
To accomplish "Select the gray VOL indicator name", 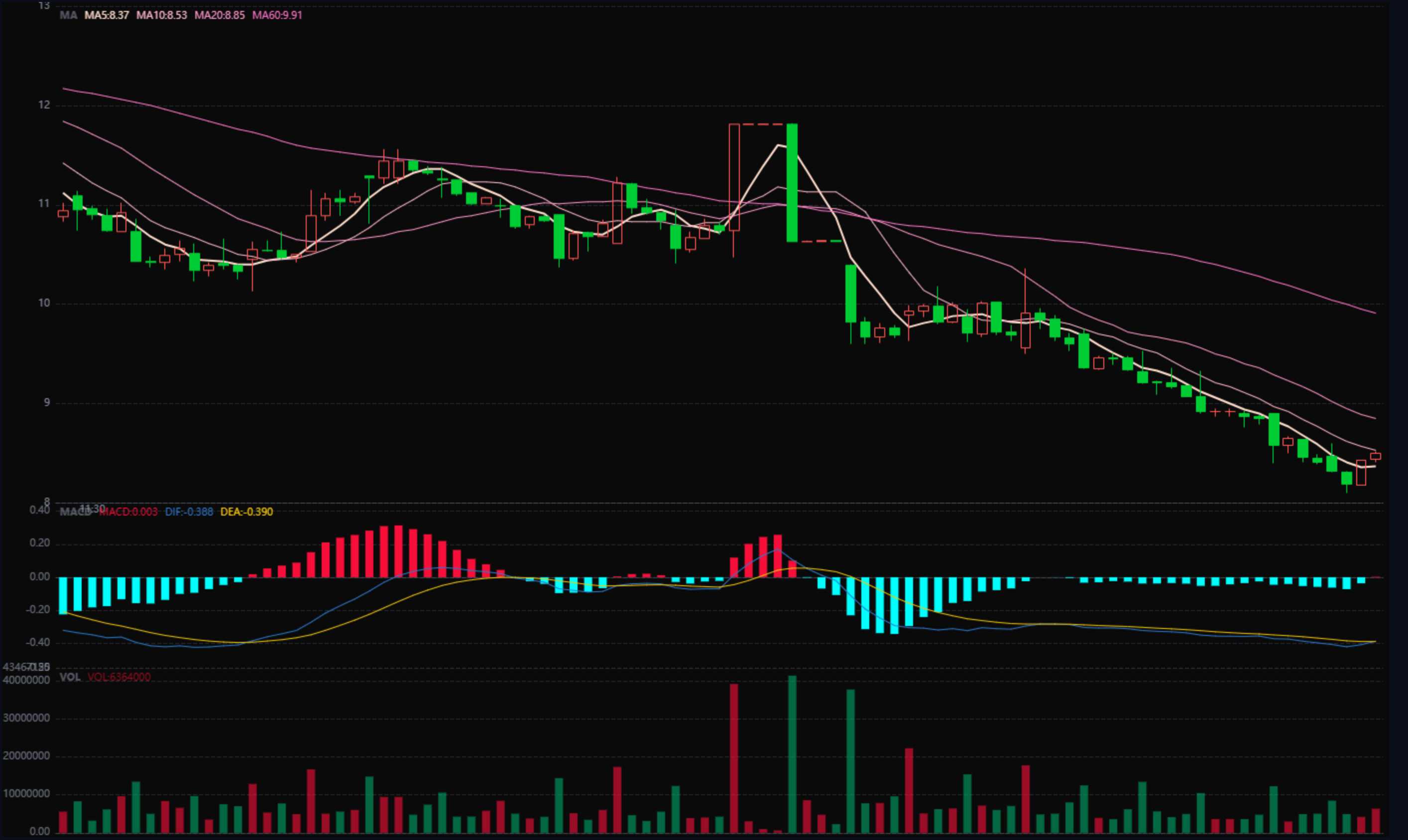I will [x=70, y=677].
